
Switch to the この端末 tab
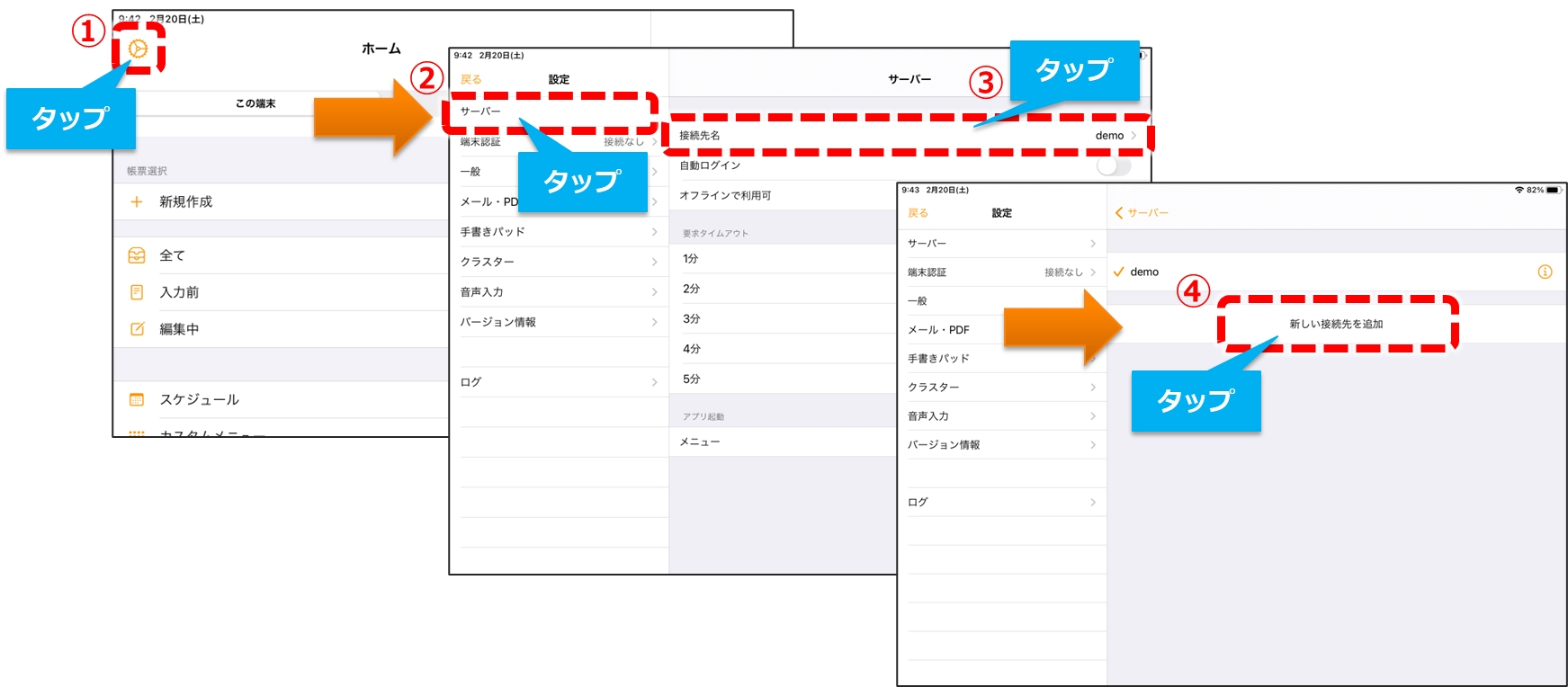(255, 104)
